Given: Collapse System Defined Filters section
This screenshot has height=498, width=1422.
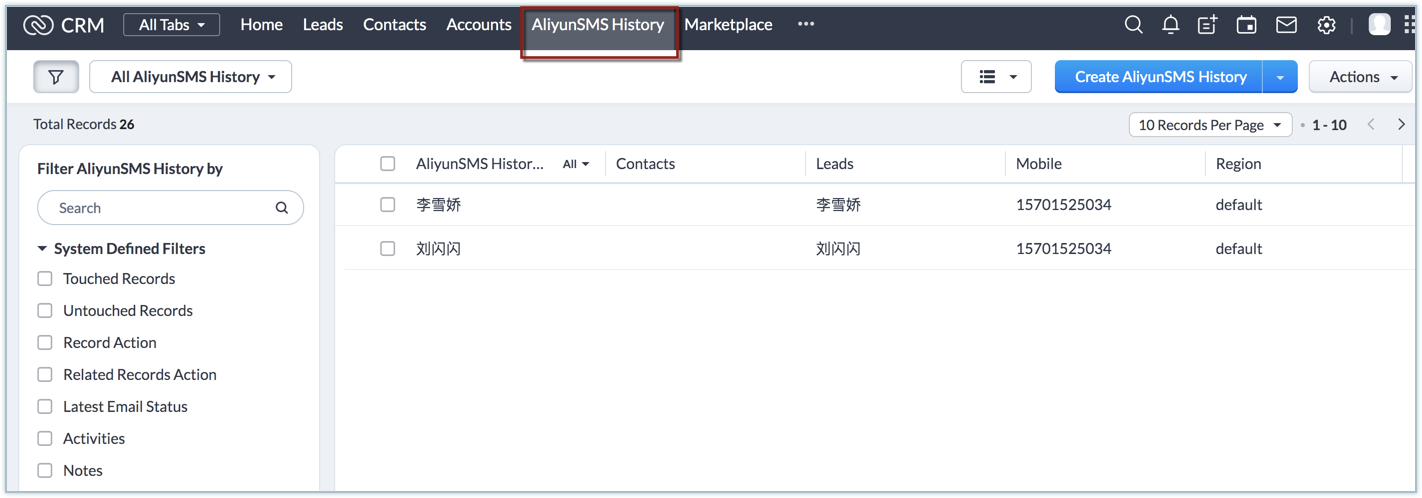Looking at the screenshot, I should tap(42, 249).
